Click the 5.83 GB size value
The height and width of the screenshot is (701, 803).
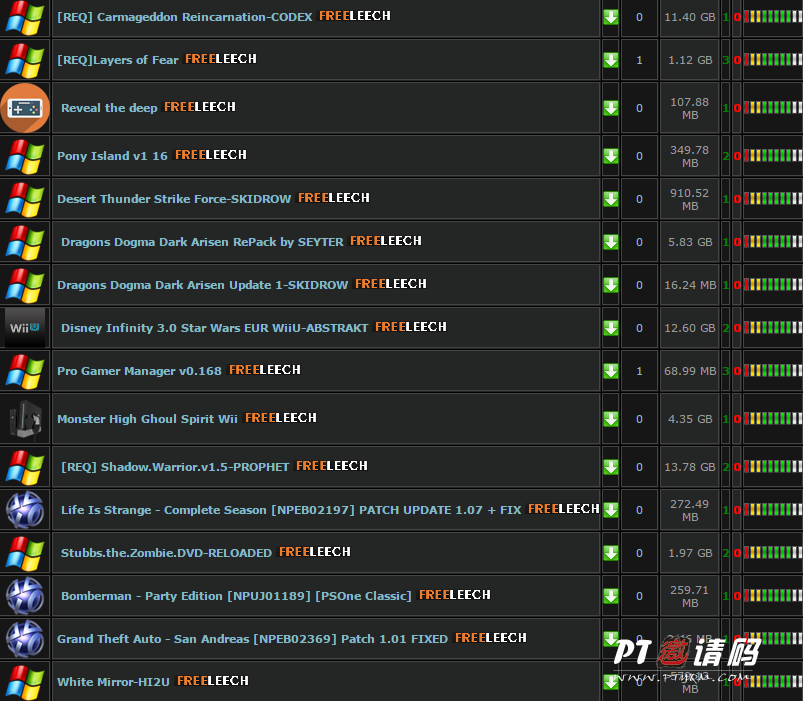tap(690, 242)
